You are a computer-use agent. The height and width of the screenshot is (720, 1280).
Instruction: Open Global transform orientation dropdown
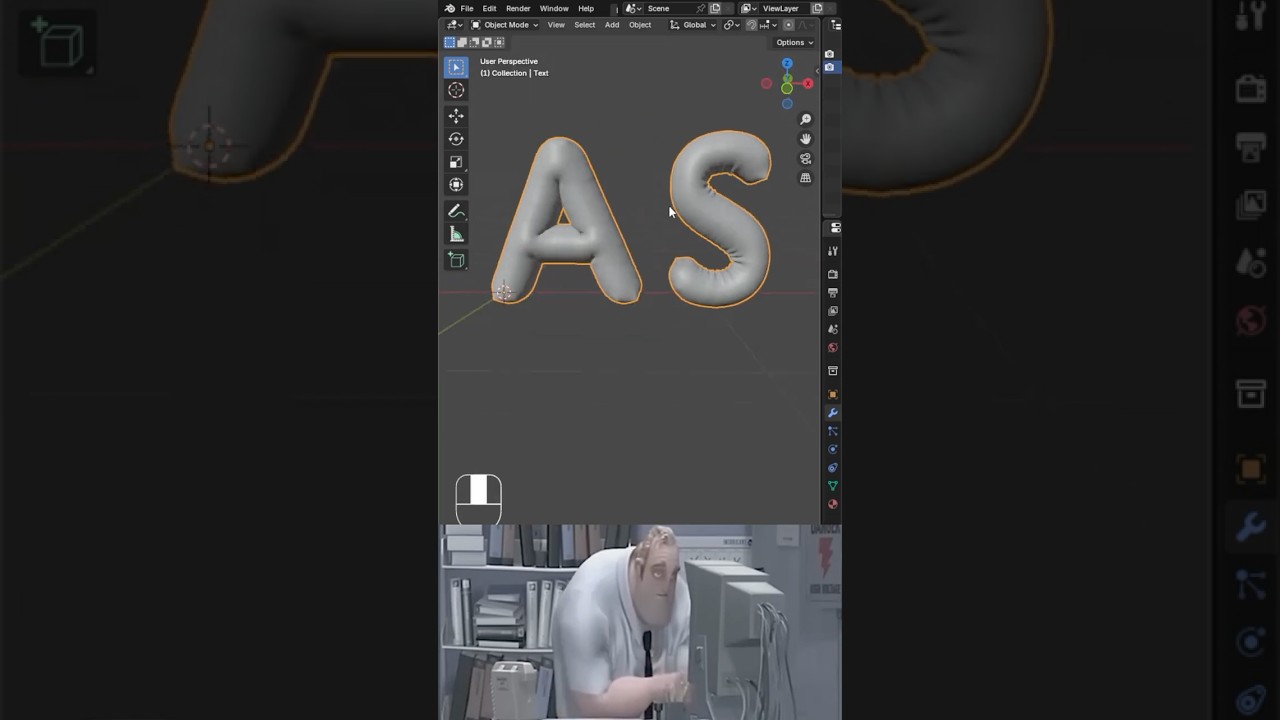[693, 25]
